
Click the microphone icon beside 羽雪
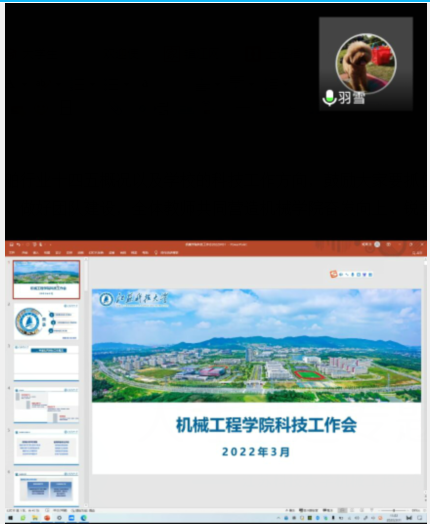click(x=329, y=98)
